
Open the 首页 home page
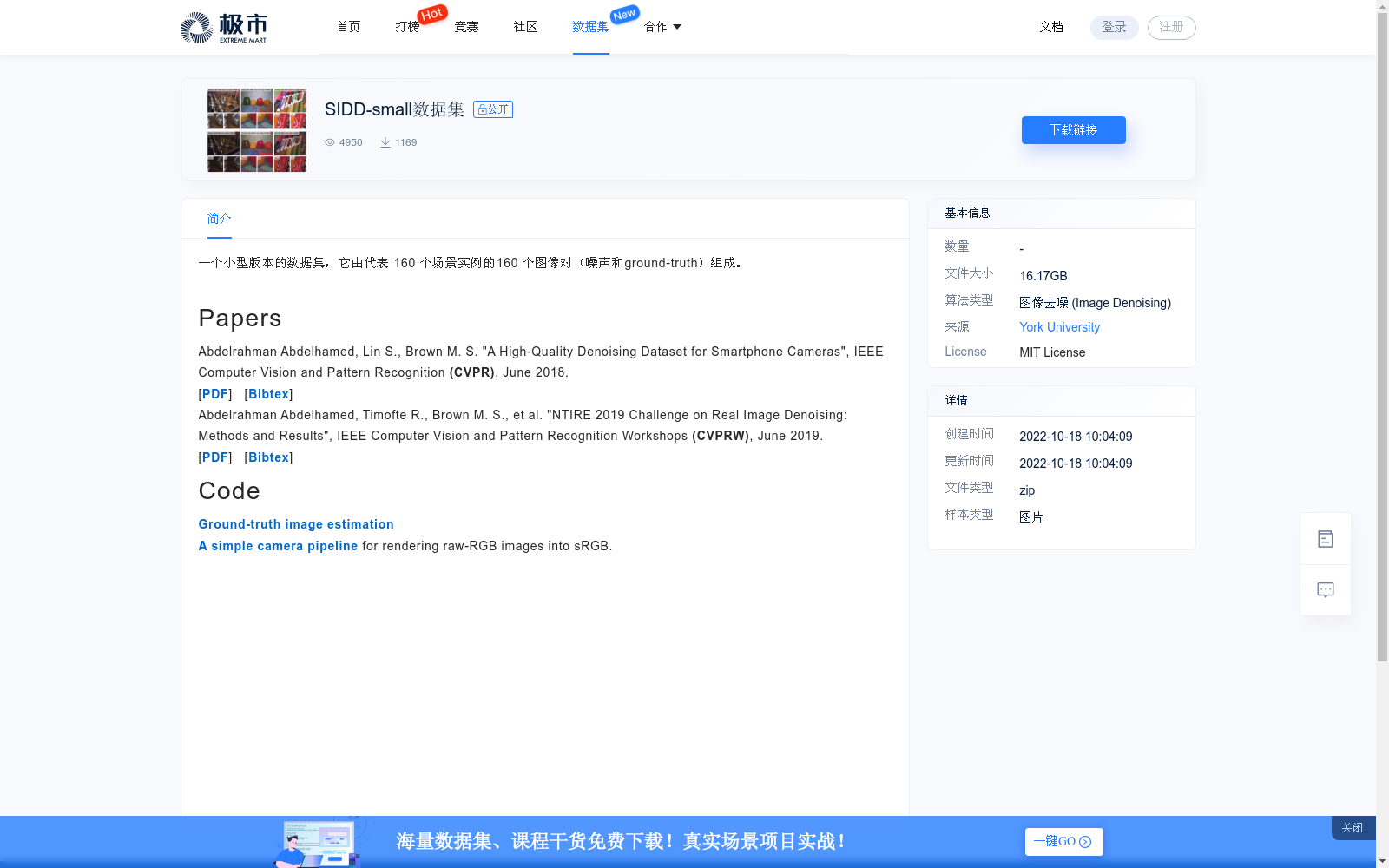[348, 27]
